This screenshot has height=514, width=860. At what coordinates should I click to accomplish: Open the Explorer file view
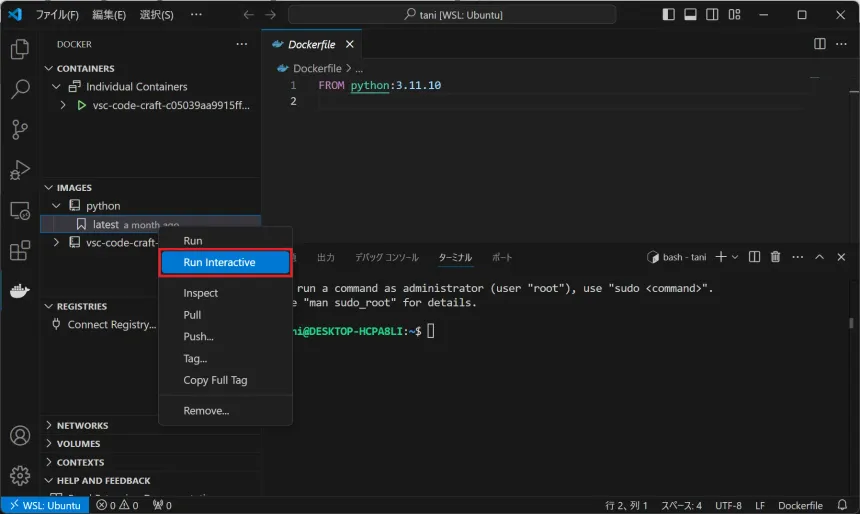click(x=19, y=49)
